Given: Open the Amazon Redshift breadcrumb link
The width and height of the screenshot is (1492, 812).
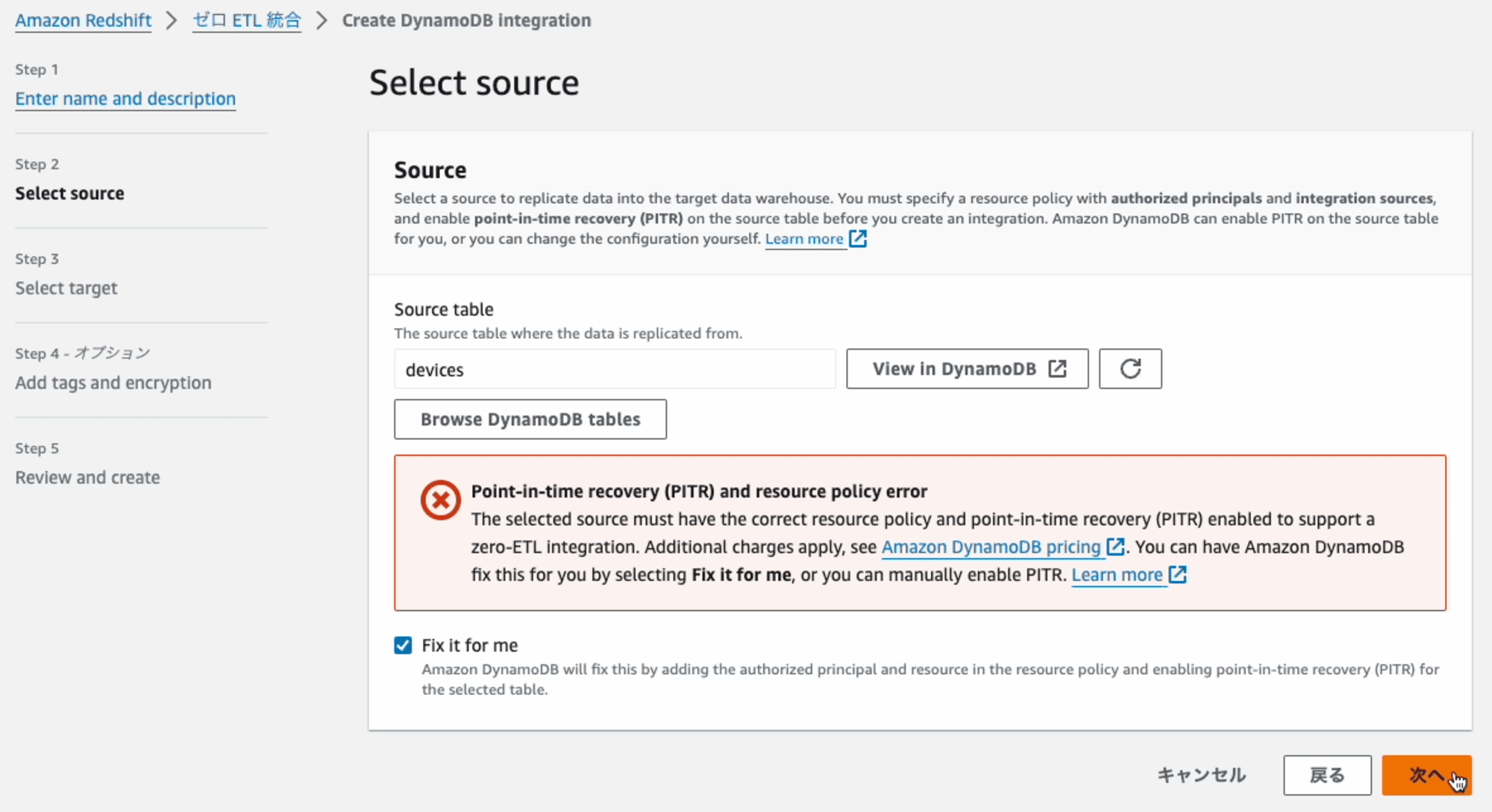Looking at the screenshot, I should 83,20.
